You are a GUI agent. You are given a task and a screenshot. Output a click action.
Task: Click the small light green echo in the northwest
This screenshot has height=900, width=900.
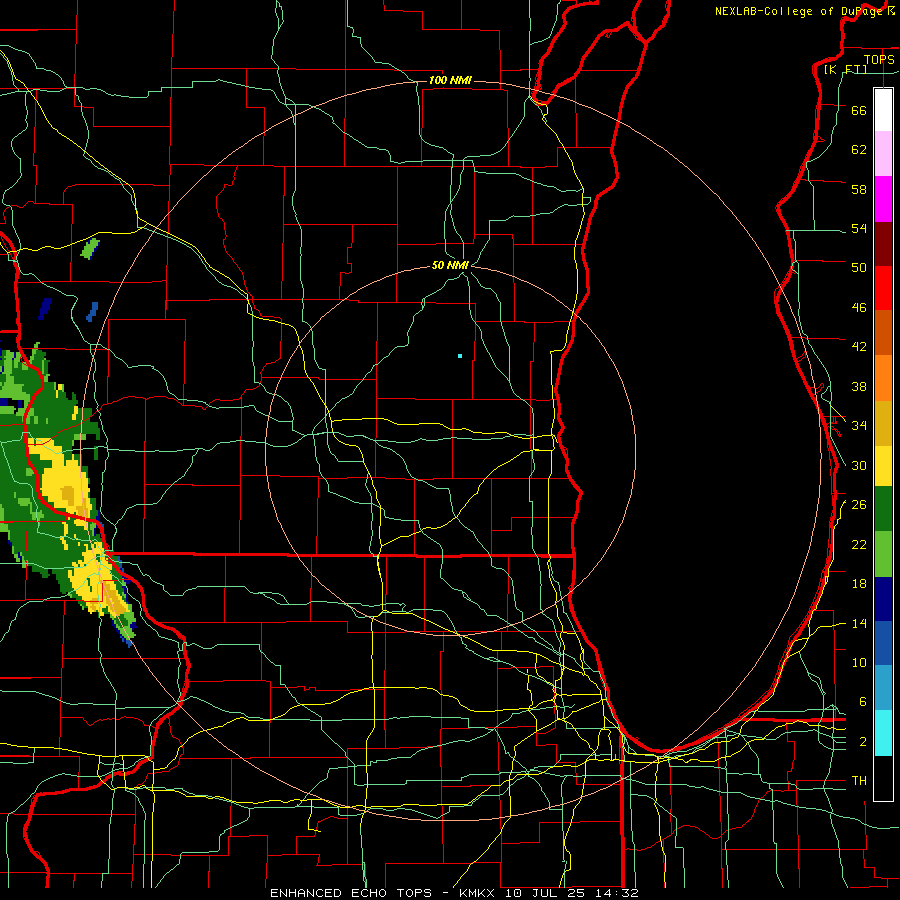coord(90,249)
